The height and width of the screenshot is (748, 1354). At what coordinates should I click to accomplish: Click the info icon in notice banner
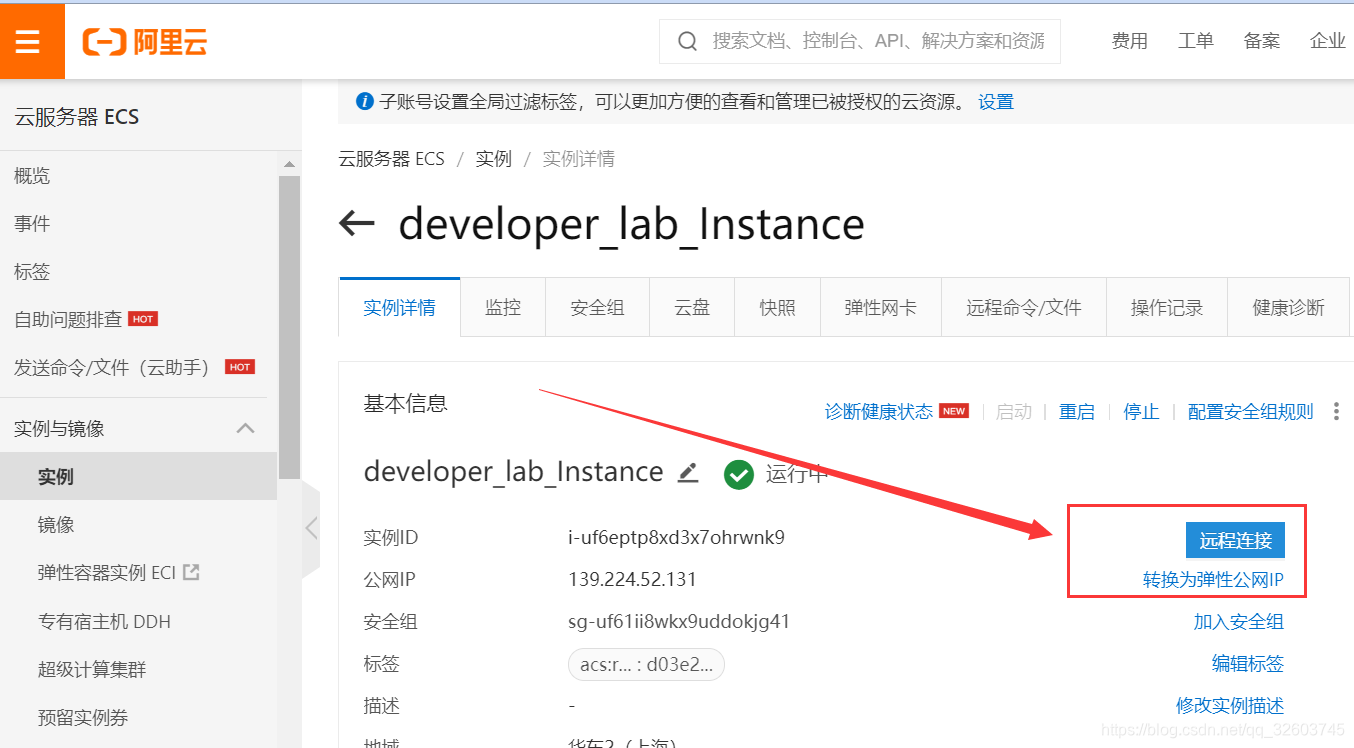click(x=365, y=101)
